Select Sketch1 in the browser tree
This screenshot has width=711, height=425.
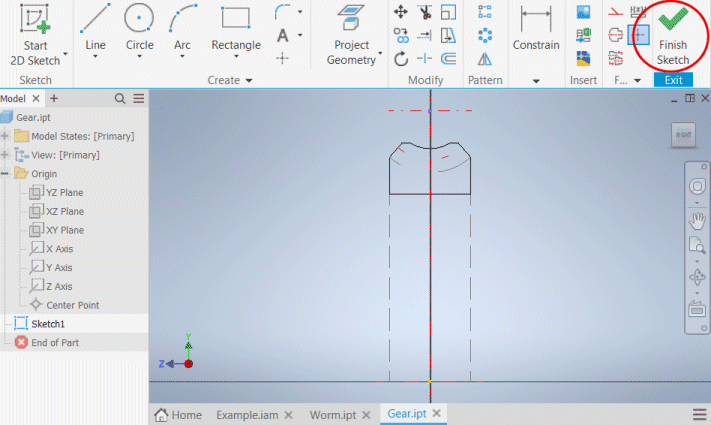(x=48, y=324)
